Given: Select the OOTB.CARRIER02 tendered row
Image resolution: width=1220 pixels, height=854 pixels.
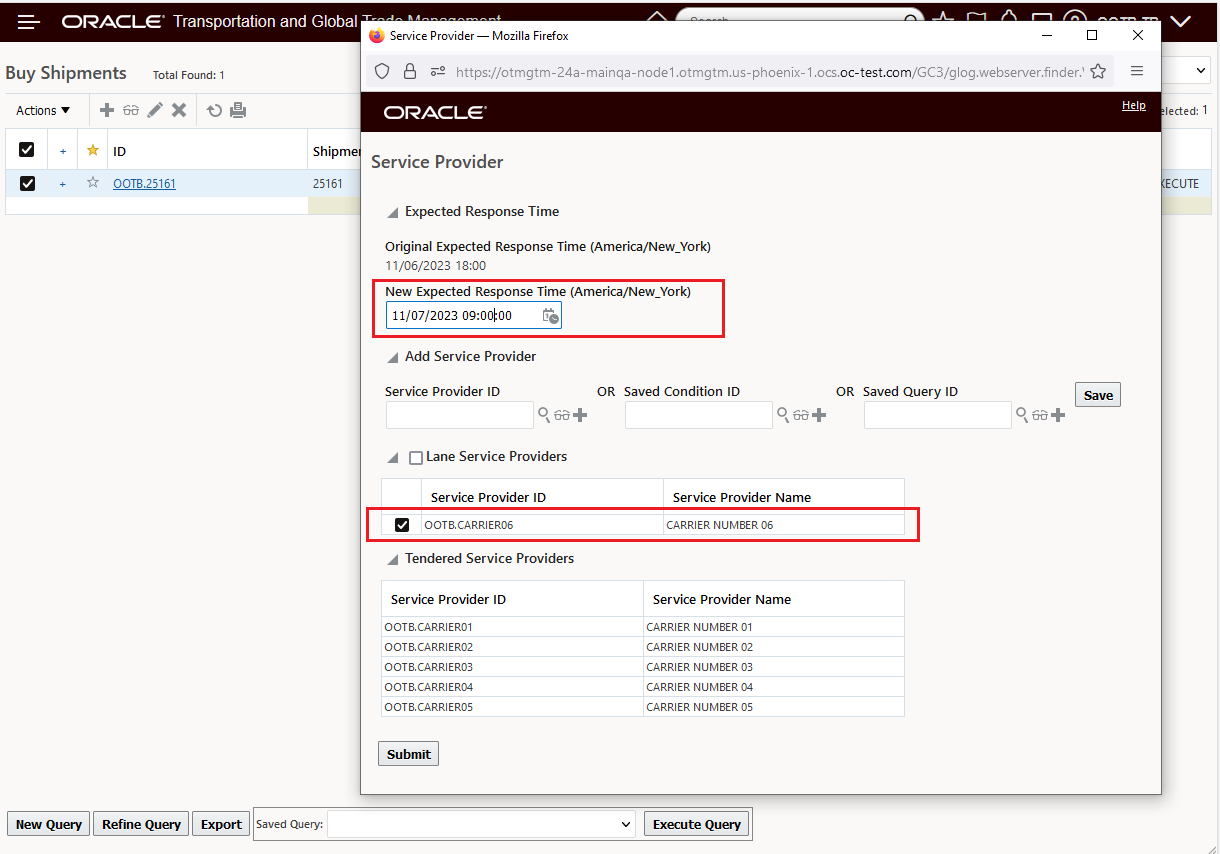Looking at the screenshot, I should pos(643,647).
